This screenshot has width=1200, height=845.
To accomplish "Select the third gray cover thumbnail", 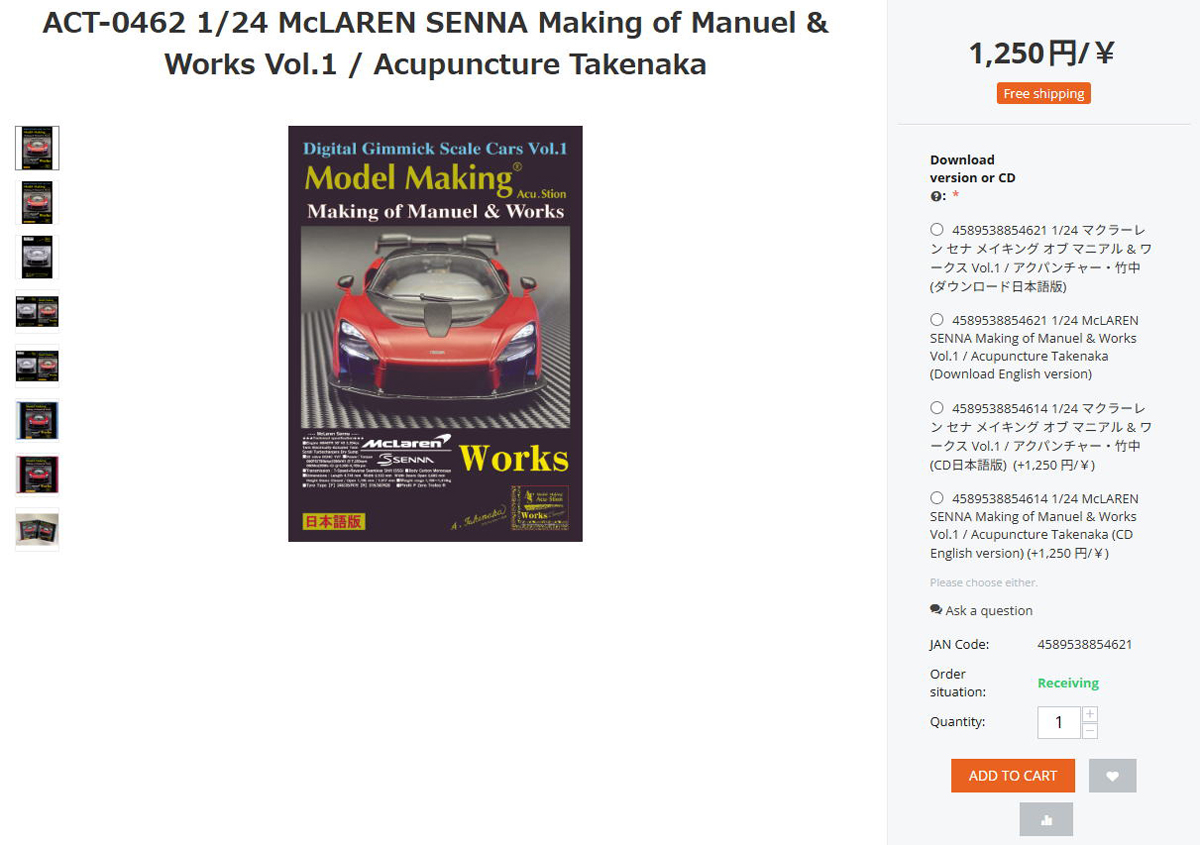I will [x=37, y=257].
